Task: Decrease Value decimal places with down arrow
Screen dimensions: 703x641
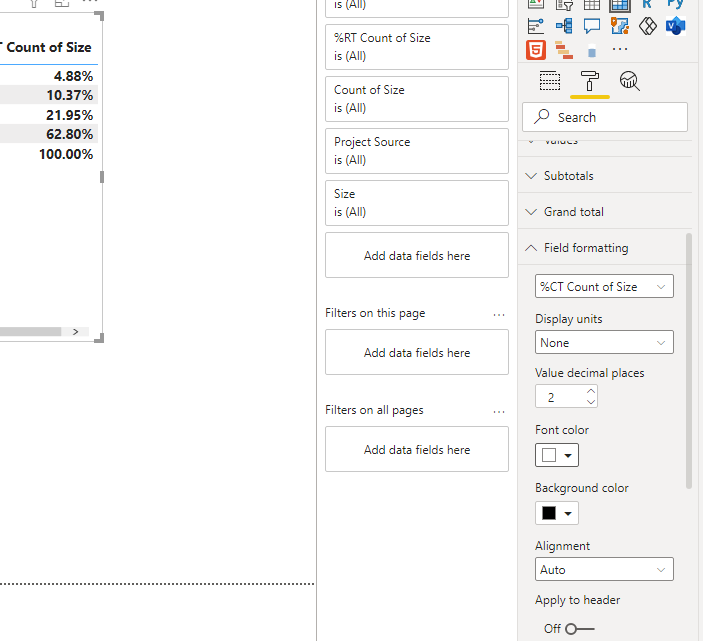Action: 591,402
